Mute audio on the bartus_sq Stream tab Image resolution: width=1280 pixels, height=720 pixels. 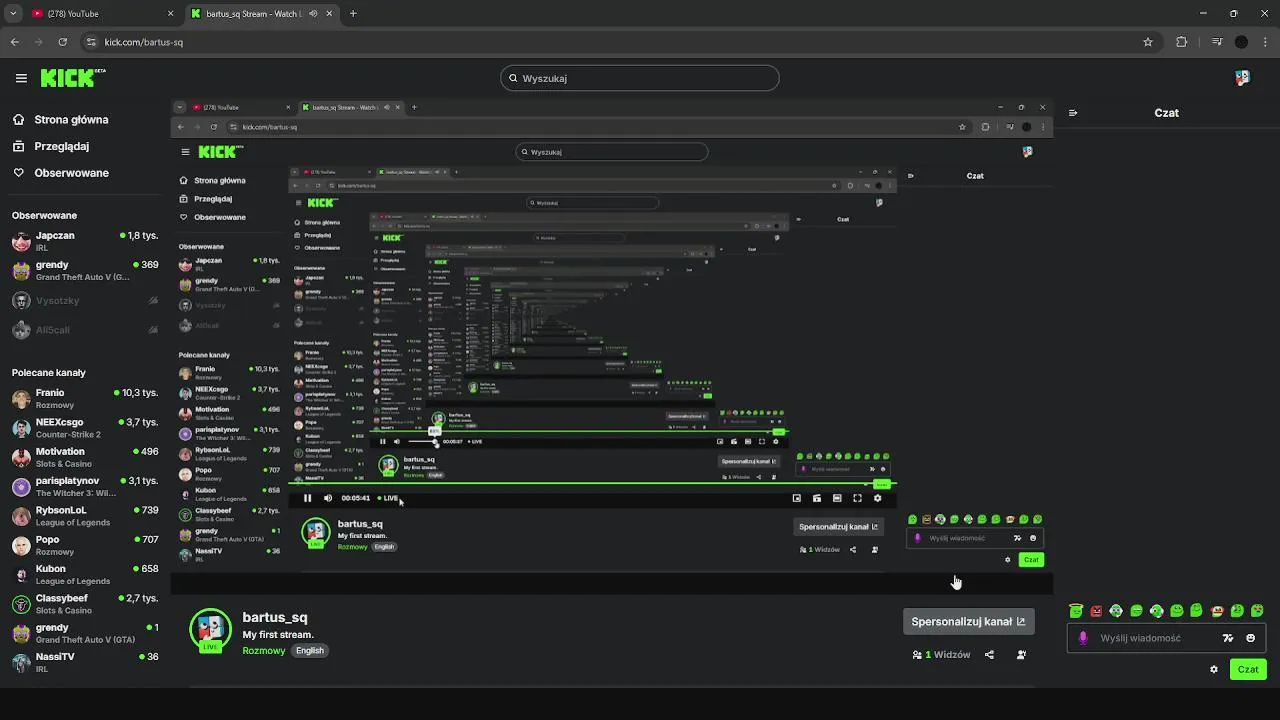coord(314,14)
